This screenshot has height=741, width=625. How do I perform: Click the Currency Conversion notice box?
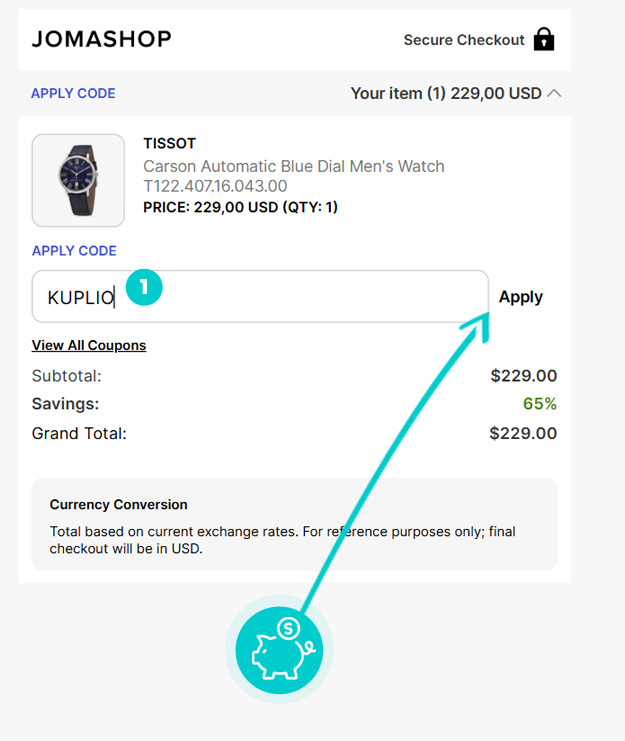point(294,525)
